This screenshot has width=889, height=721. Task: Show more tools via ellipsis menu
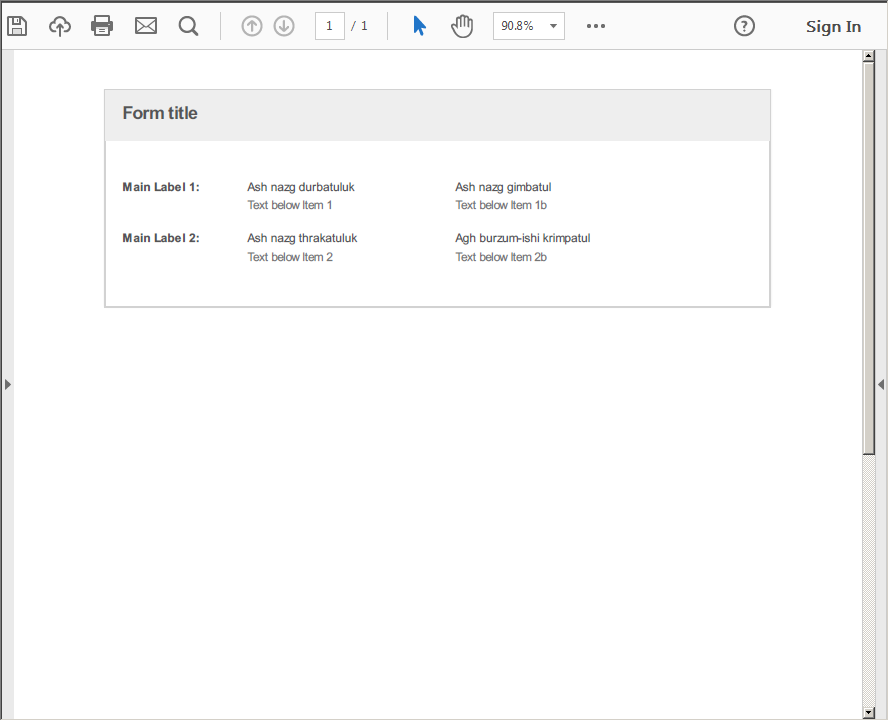click(596, 26)
